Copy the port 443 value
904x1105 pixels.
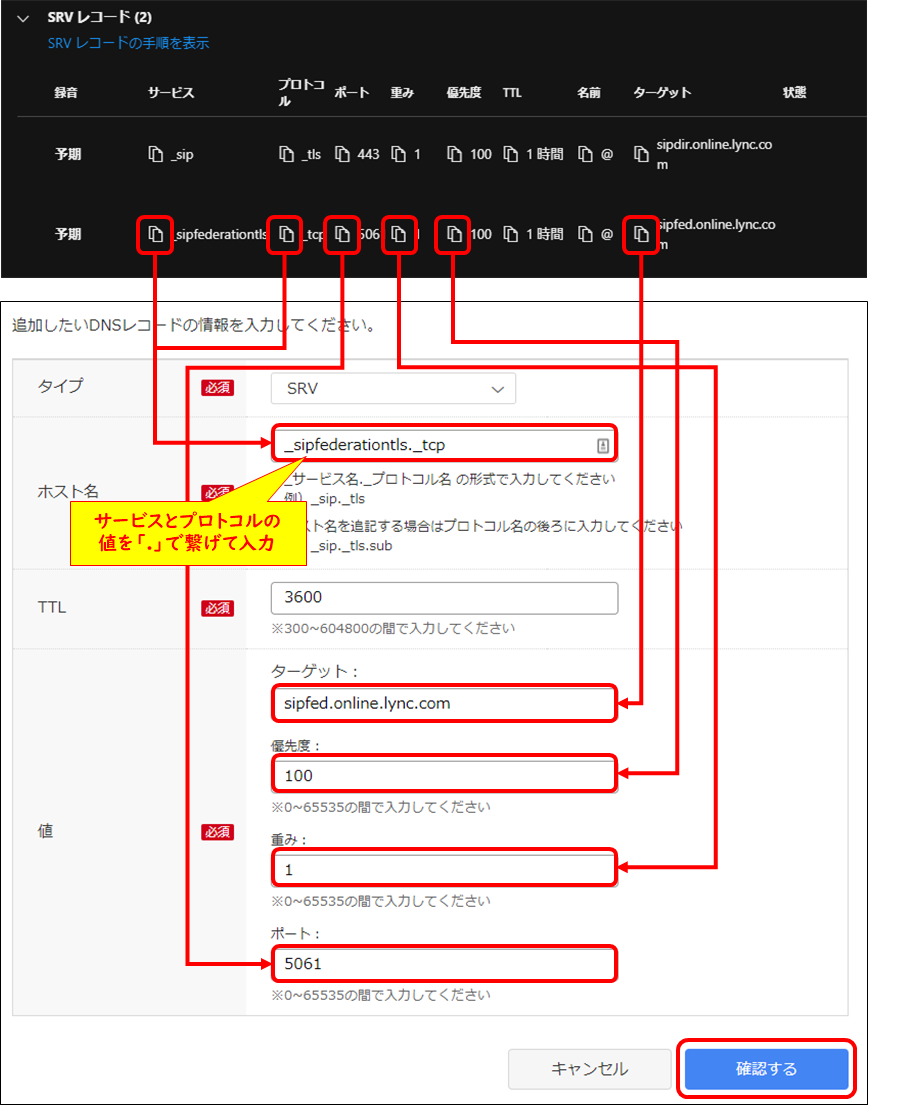pos(339,154)
